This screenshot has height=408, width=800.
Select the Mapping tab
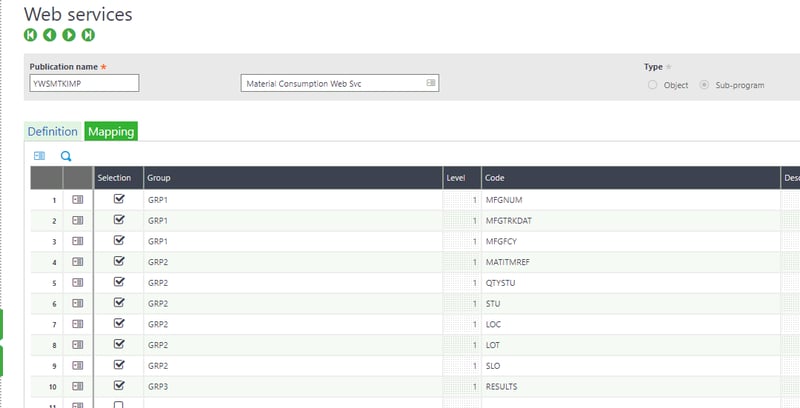[x=110, y=131]
